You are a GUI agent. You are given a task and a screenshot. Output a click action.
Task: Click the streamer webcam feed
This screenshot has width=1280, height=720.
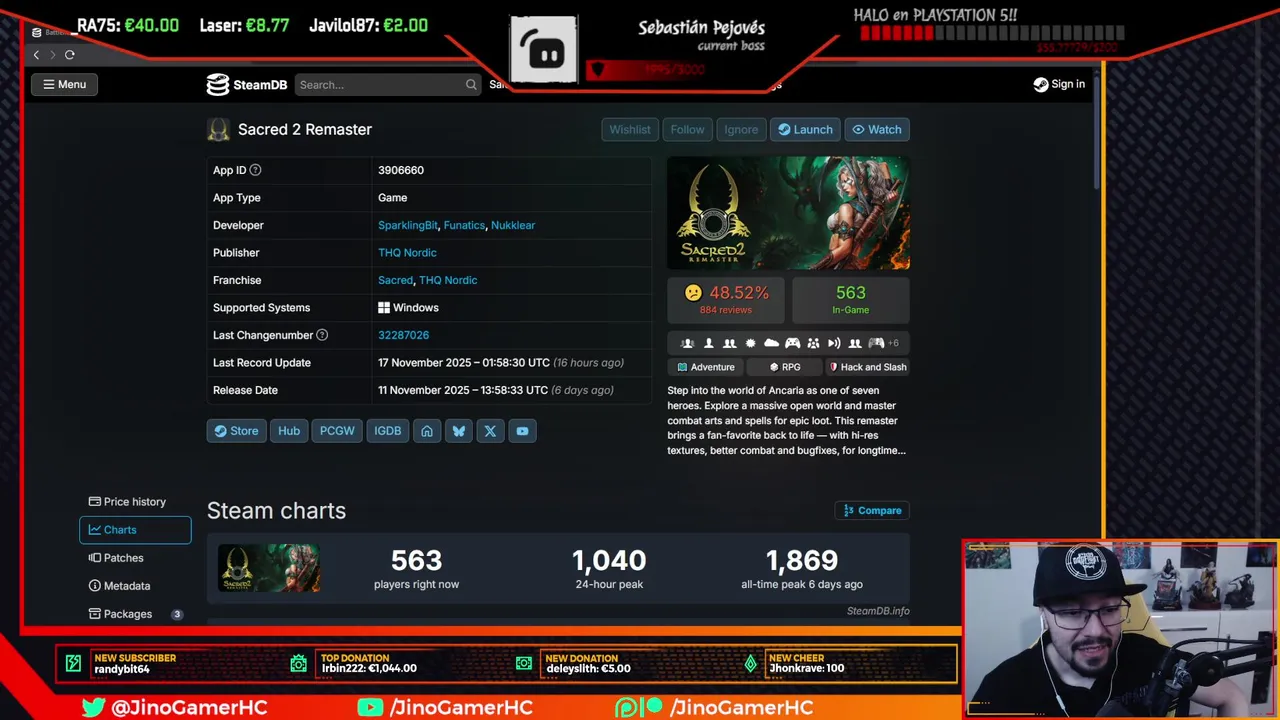[x=1120, y=630]
